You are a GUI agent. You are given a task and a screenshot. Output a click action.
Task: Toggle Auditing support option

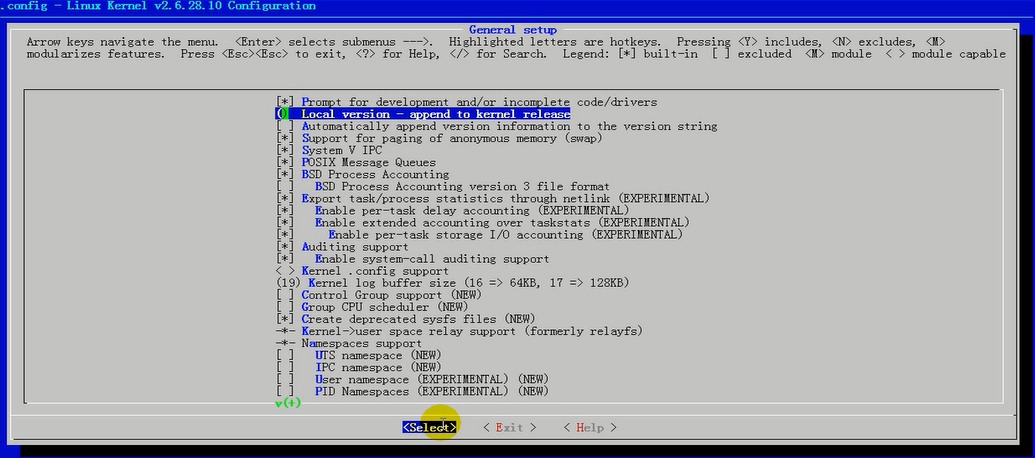tap(343, 247)
